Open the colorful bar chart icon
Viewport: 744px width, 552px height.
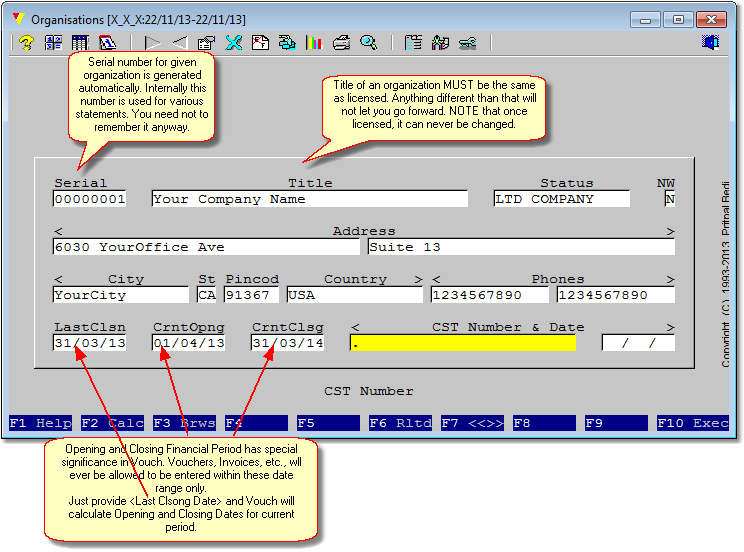pos(314,43)
